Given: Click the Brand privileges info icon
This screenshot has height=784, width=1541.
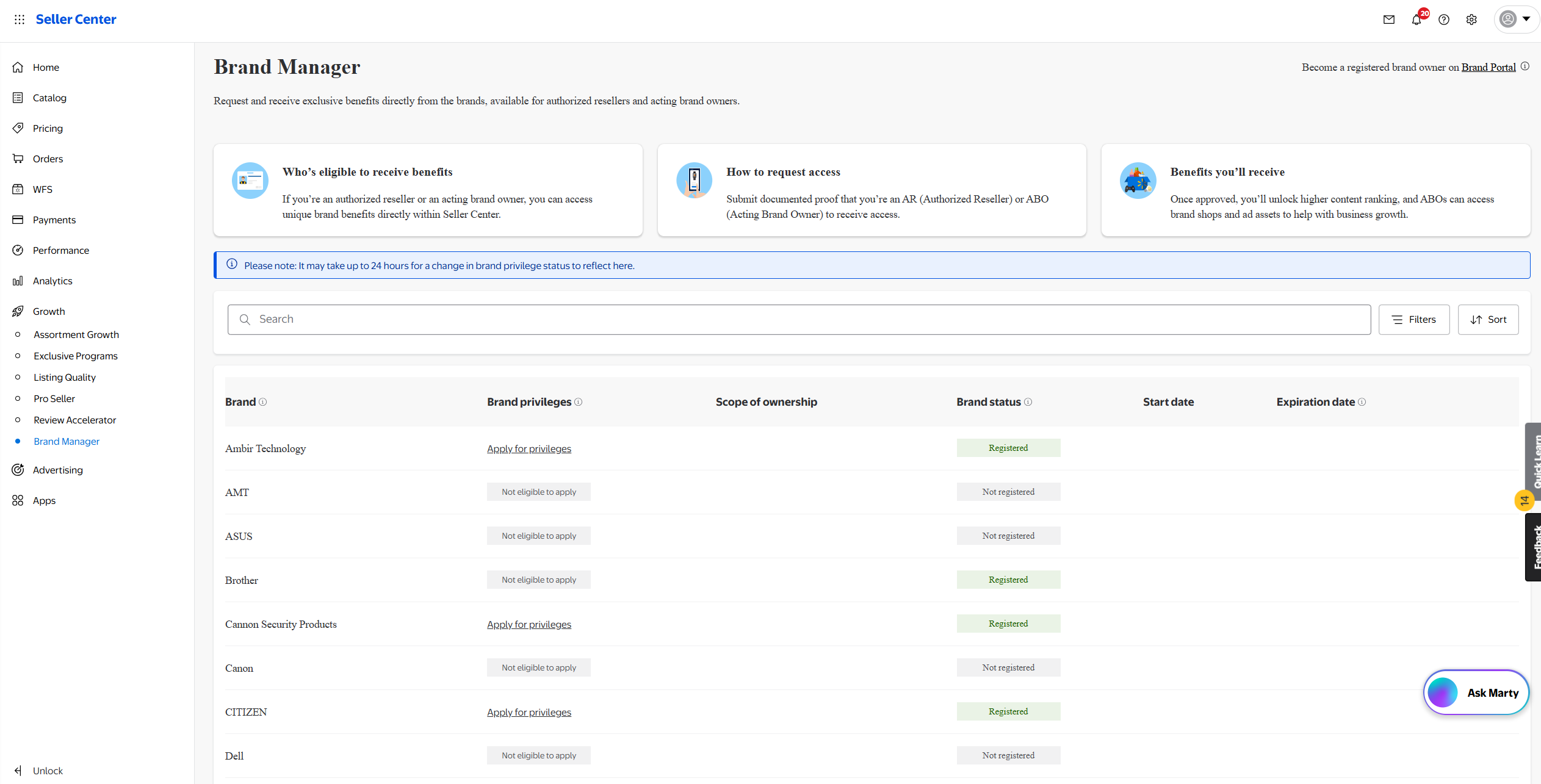Looking at the screenshot, I should pyautogui.click(x=579, y=402).
